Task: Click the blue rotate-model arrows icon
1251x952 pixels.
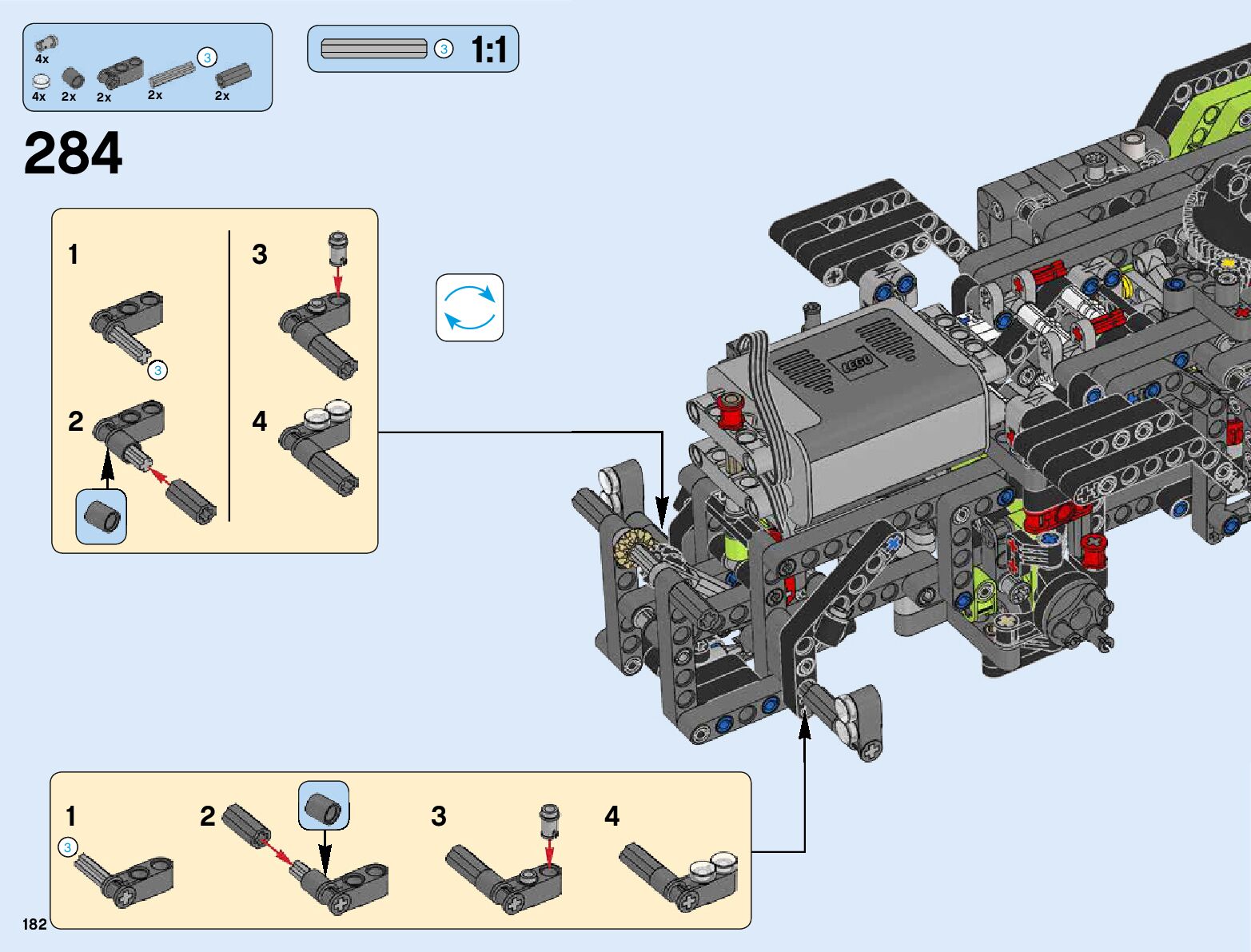Action: click(469, 308)
